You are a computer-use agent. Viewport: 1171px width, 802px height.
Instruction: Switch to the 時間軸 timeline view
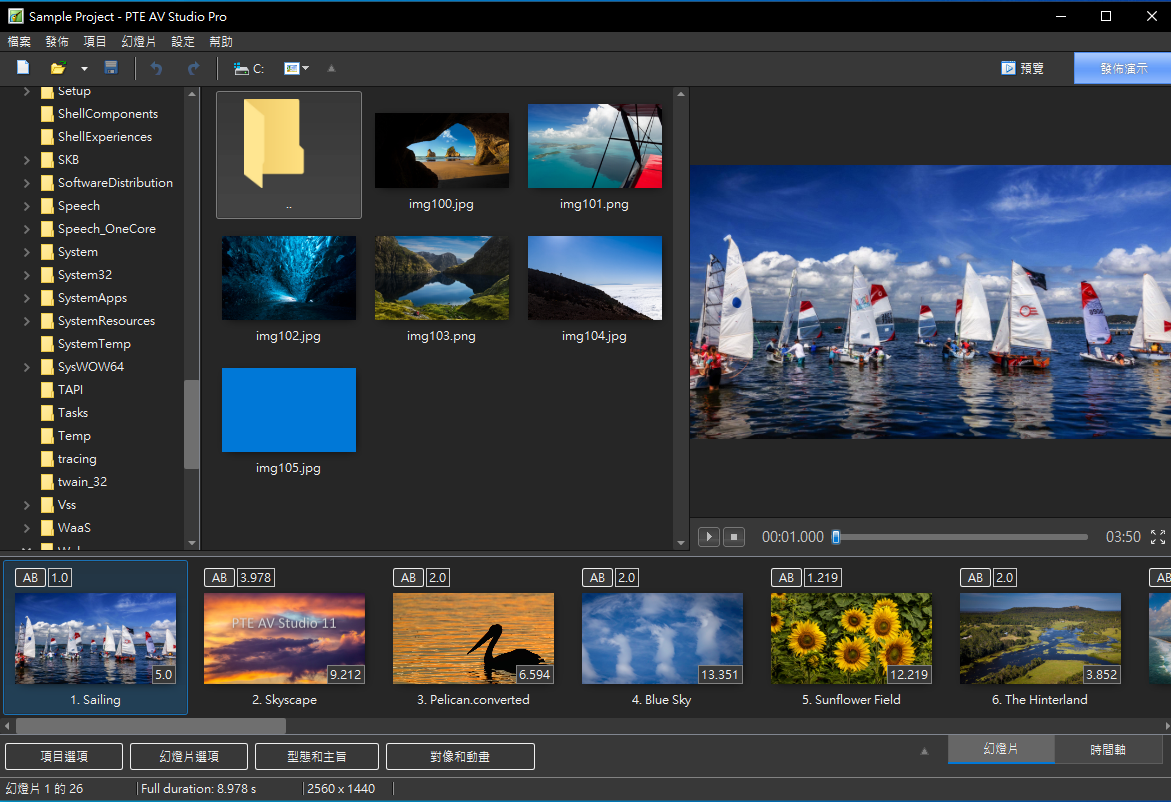point(1107,749)
